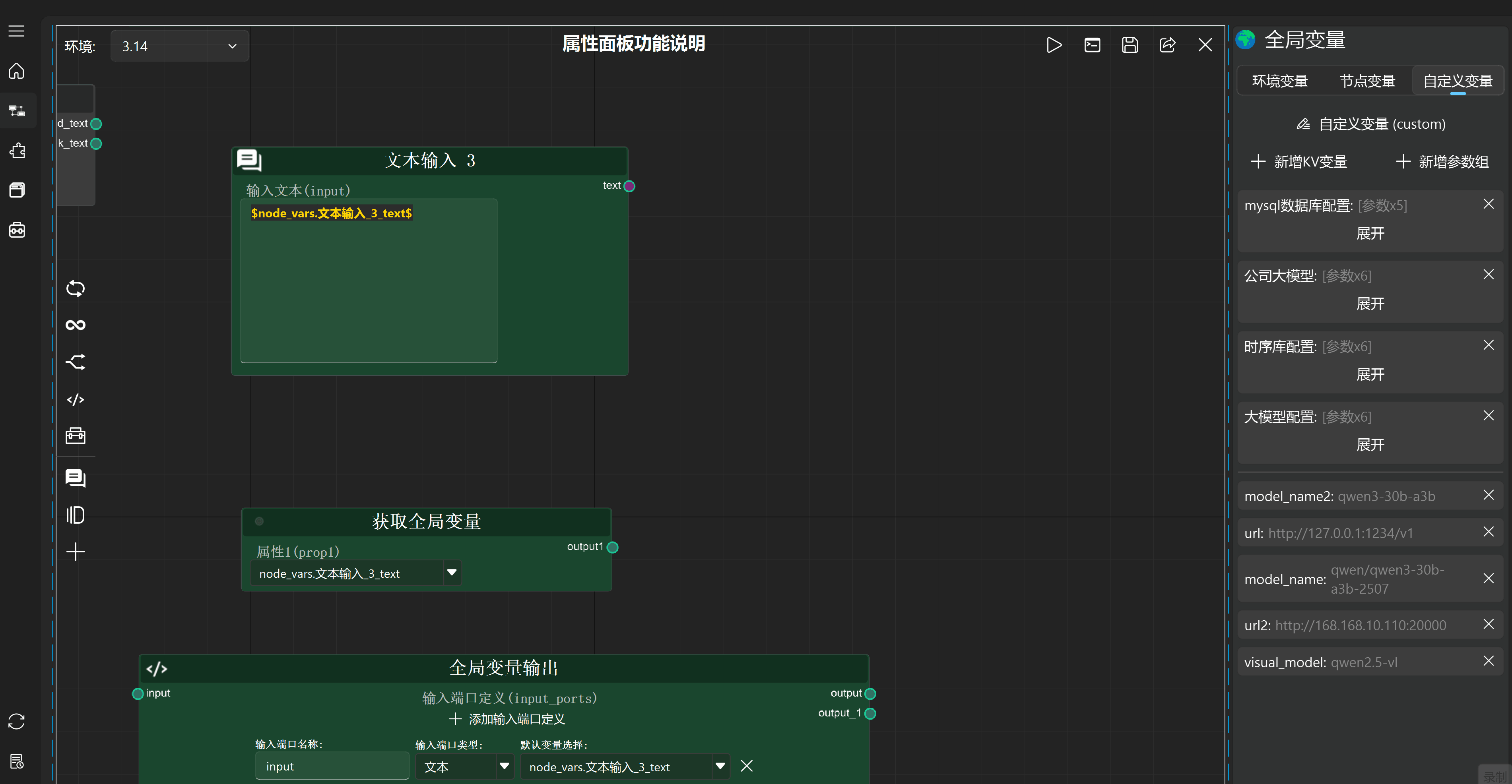Select the ID node tool icon
Image resolution: width=1512 pixels, height=784 pixels.
pos(75,515)
